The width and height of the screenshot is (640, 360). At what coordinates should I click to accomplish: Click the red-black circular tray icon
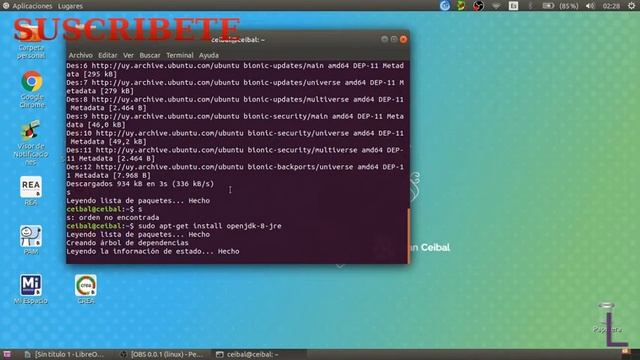(478, 5)
